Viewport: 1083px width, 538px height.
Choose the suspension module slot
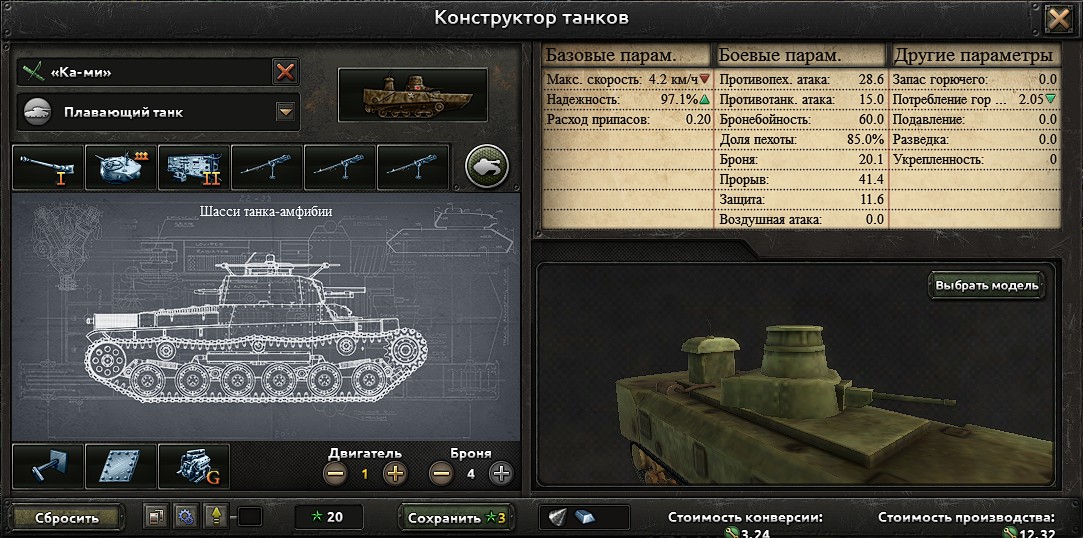coord(48,466)
